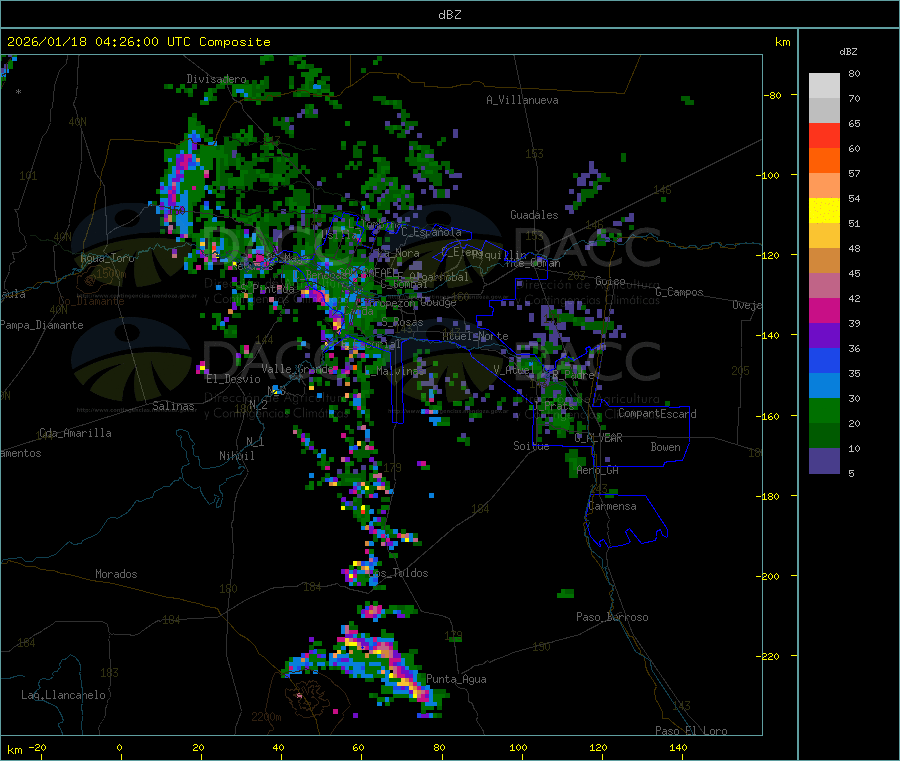
Task: Select the 'A_Villanueva' map label
Action: [522, 100]
